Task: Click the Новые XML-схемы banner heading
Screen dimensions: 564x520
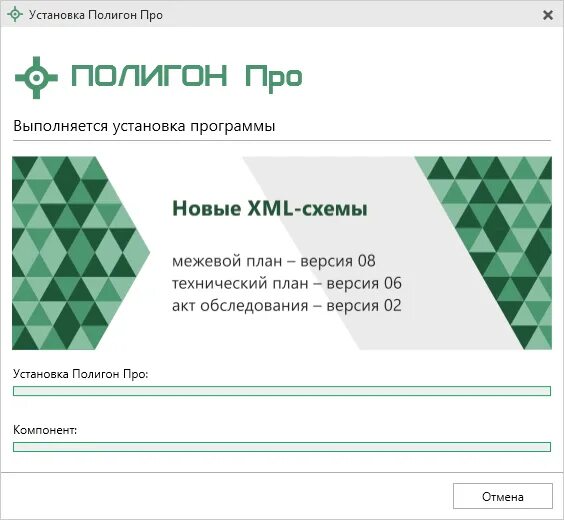Action: point(270,208)
